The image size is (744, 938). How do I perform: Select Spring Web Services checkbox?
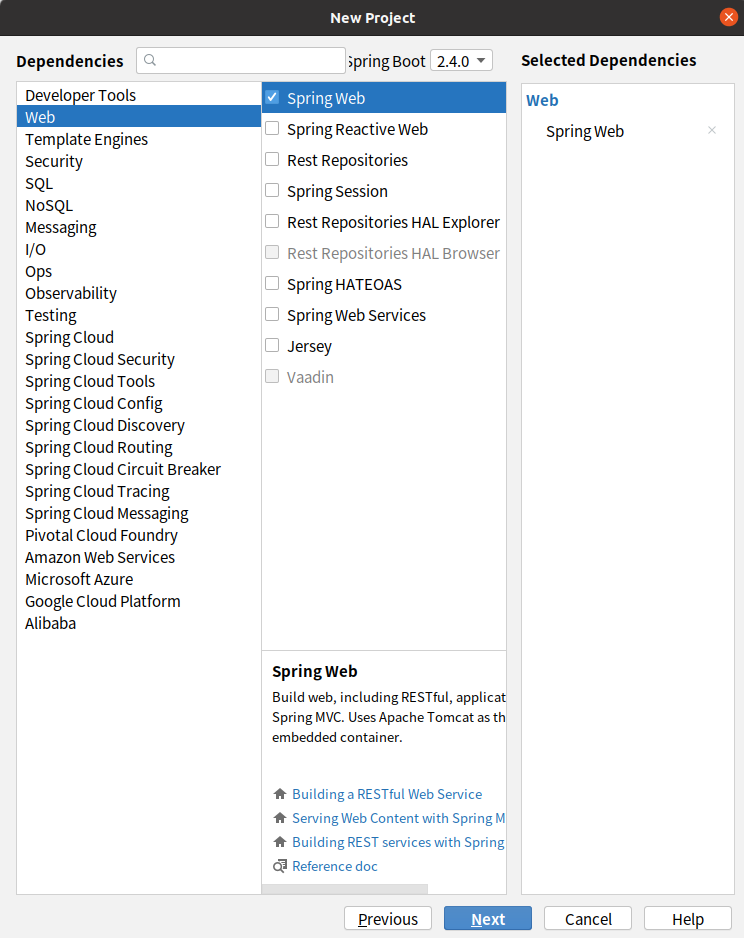[272, 314]
